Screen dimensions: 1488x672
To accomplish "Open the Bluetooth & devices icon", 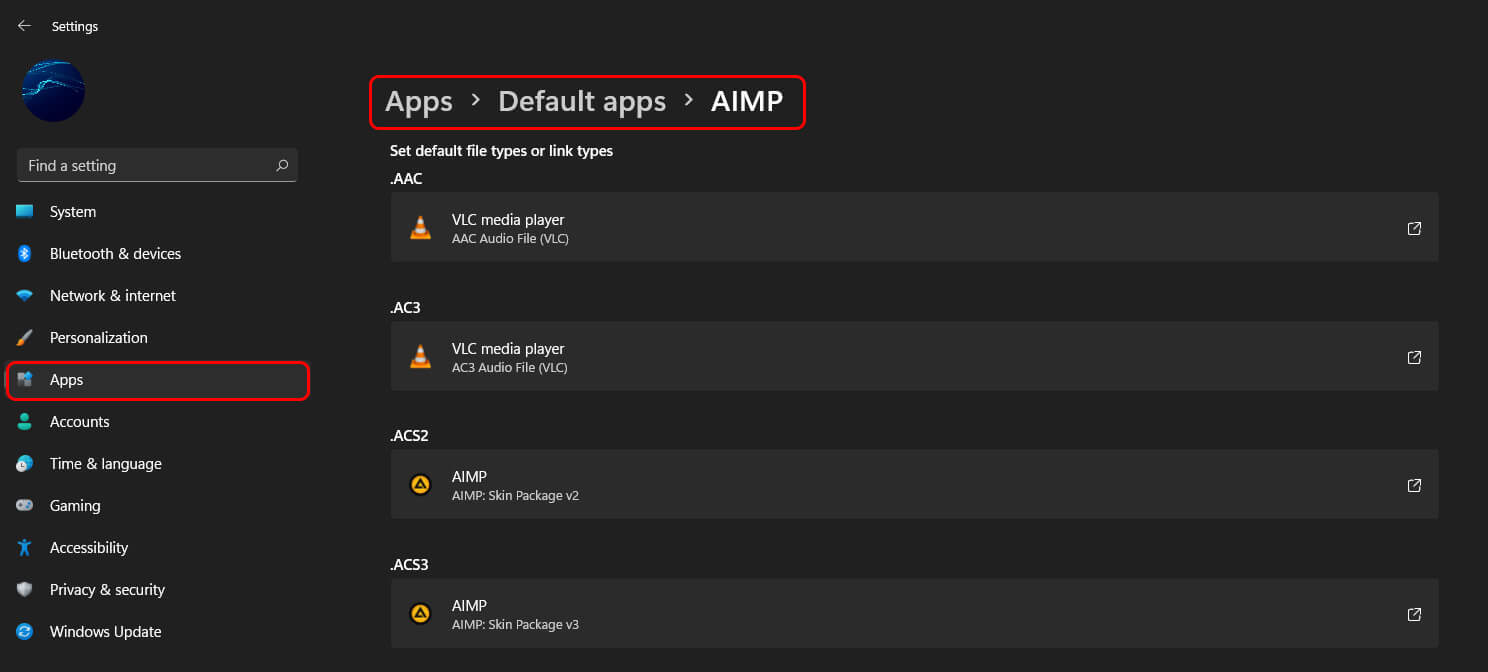I will coord(25,254).
